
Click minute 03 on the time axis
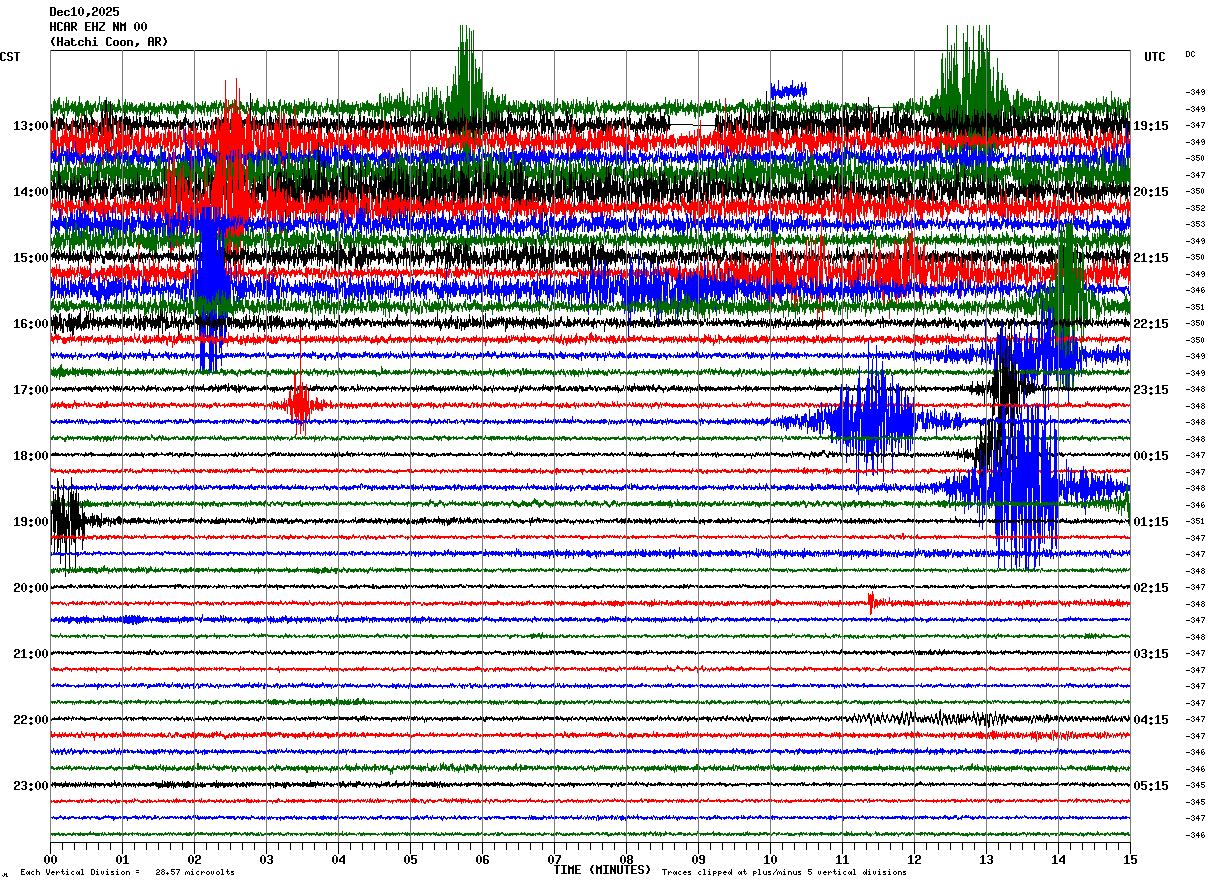(266, 859)
